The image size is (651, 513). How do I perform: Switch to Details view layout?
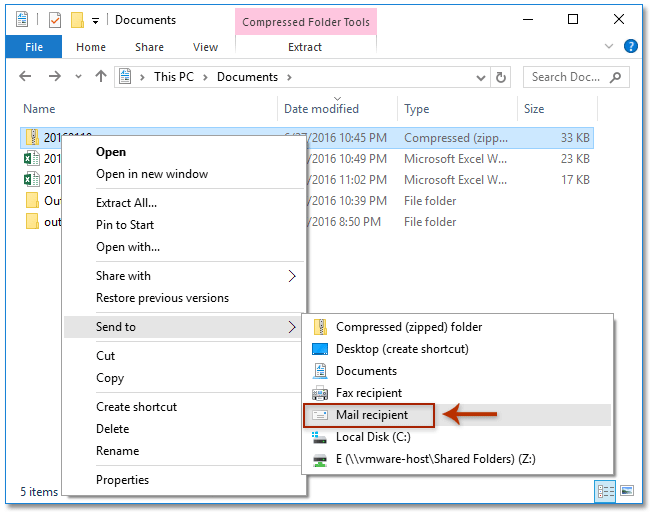[x=605, y=491]
